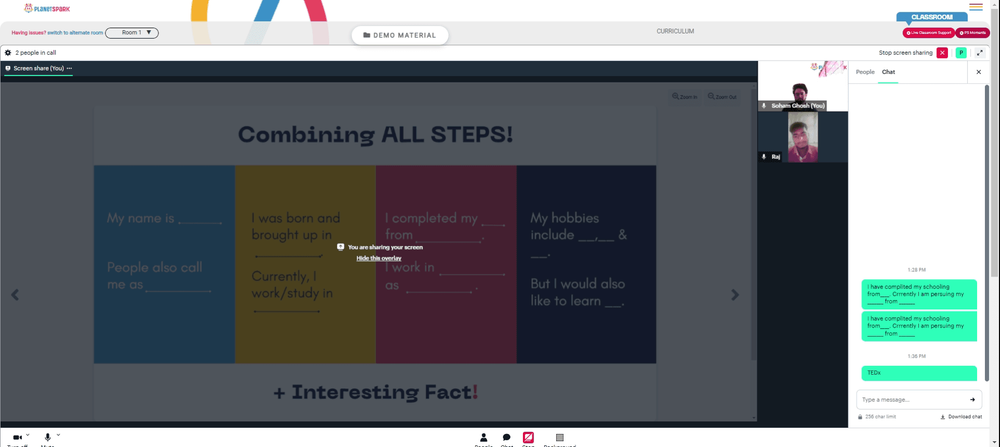Click the Zoom Out magnifier
Viewport: 1000px width, 447px height.
(722, 97)
